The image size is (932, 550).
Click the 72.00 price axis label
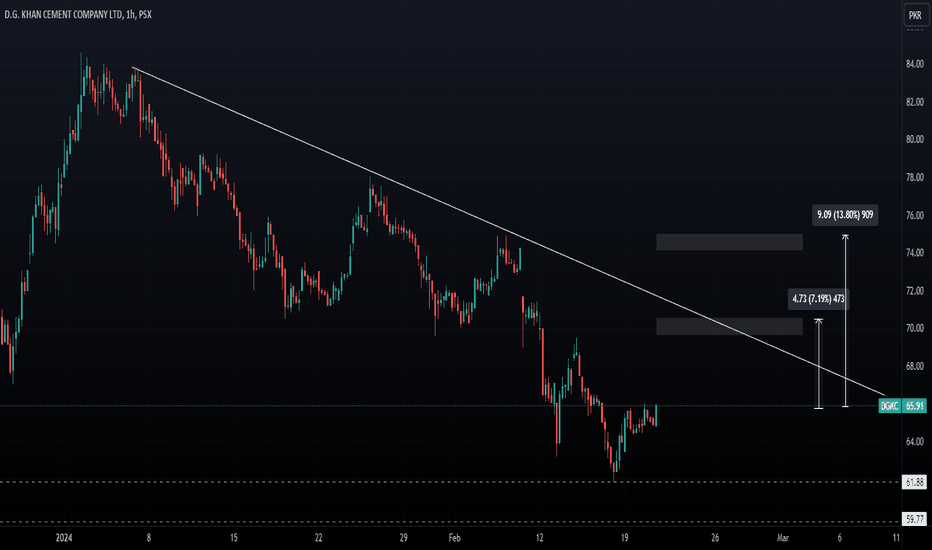tap(915, 291)
